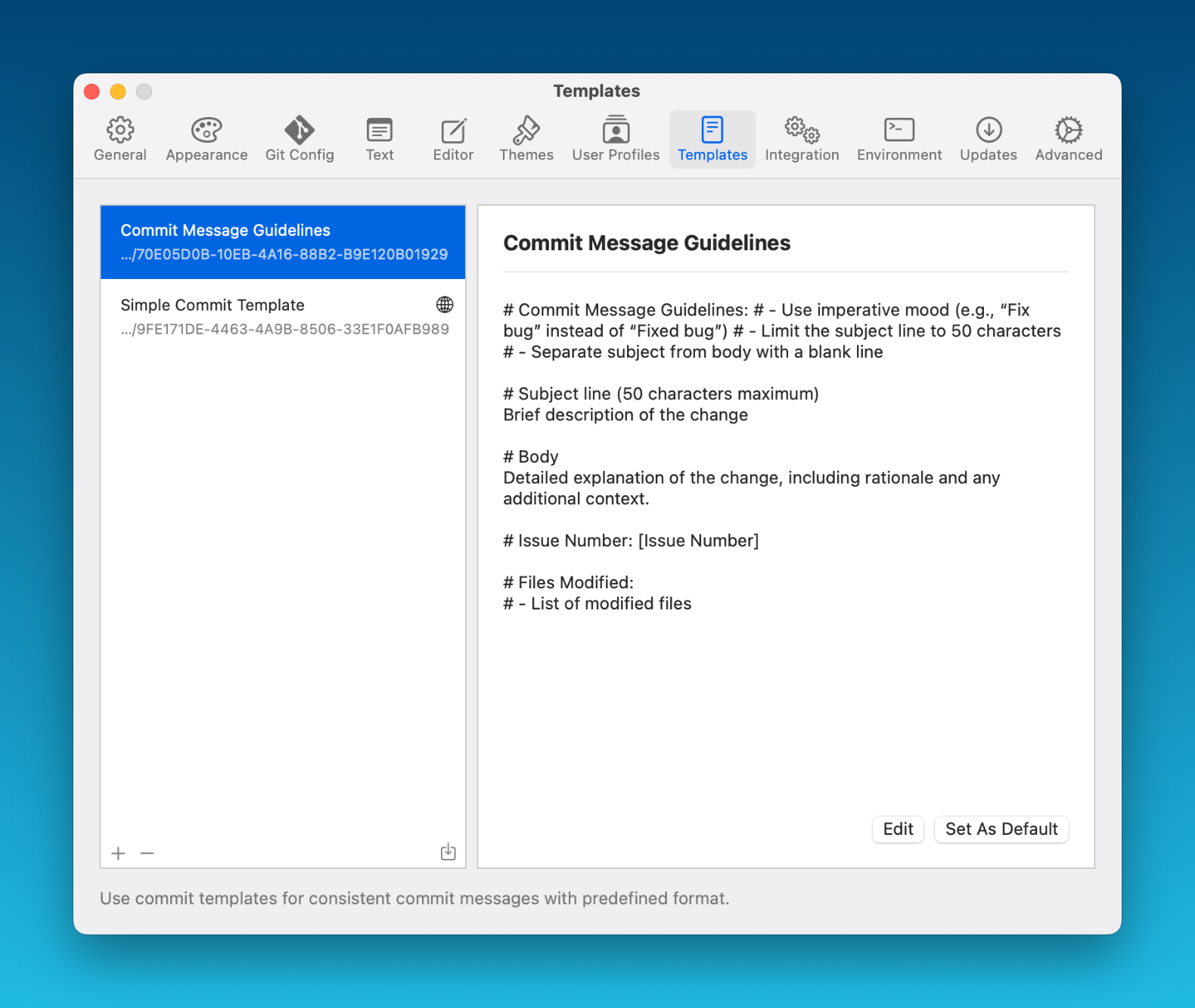Click globe icon on Simple Commit Template
Image resolution: width=1195 pixels, height=1008 pixels.
[x=445, y=305]
